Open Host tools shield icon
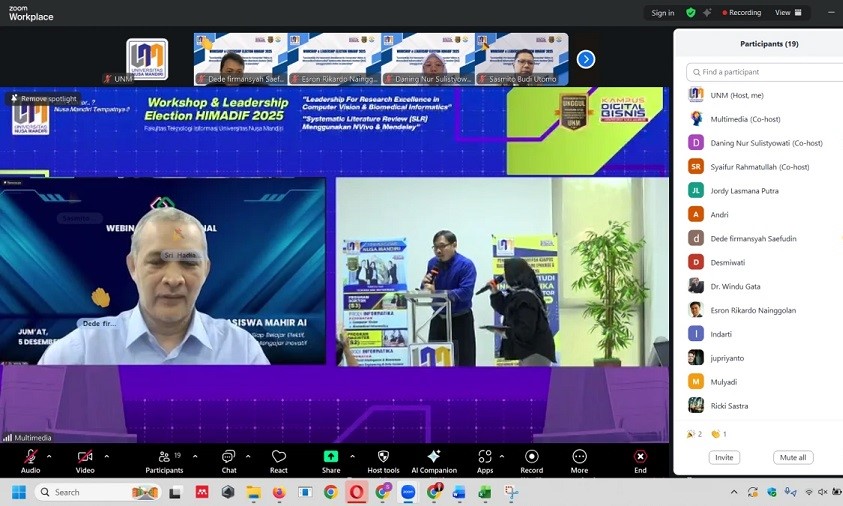843x506 pixels. pyautogui.click(x=383, y=458)
